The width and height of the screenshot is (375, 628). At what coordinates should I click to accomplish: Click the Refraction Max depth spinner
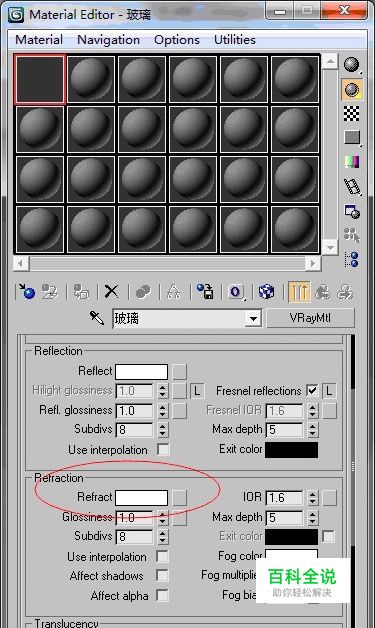coord(312,517)
